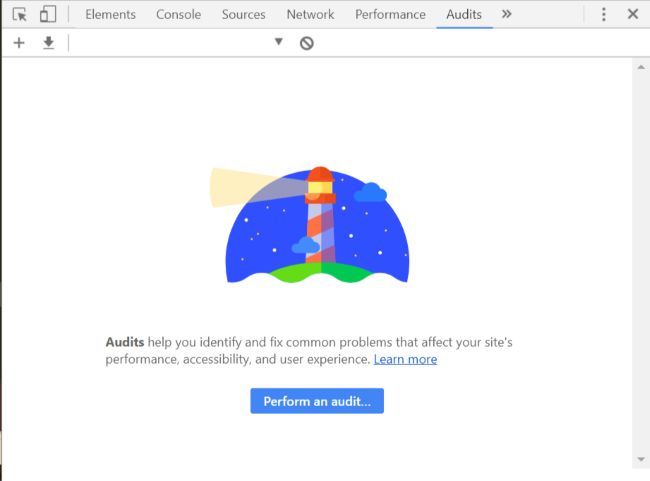Click the clear all circle-slash icon

(x=307, y=43)
